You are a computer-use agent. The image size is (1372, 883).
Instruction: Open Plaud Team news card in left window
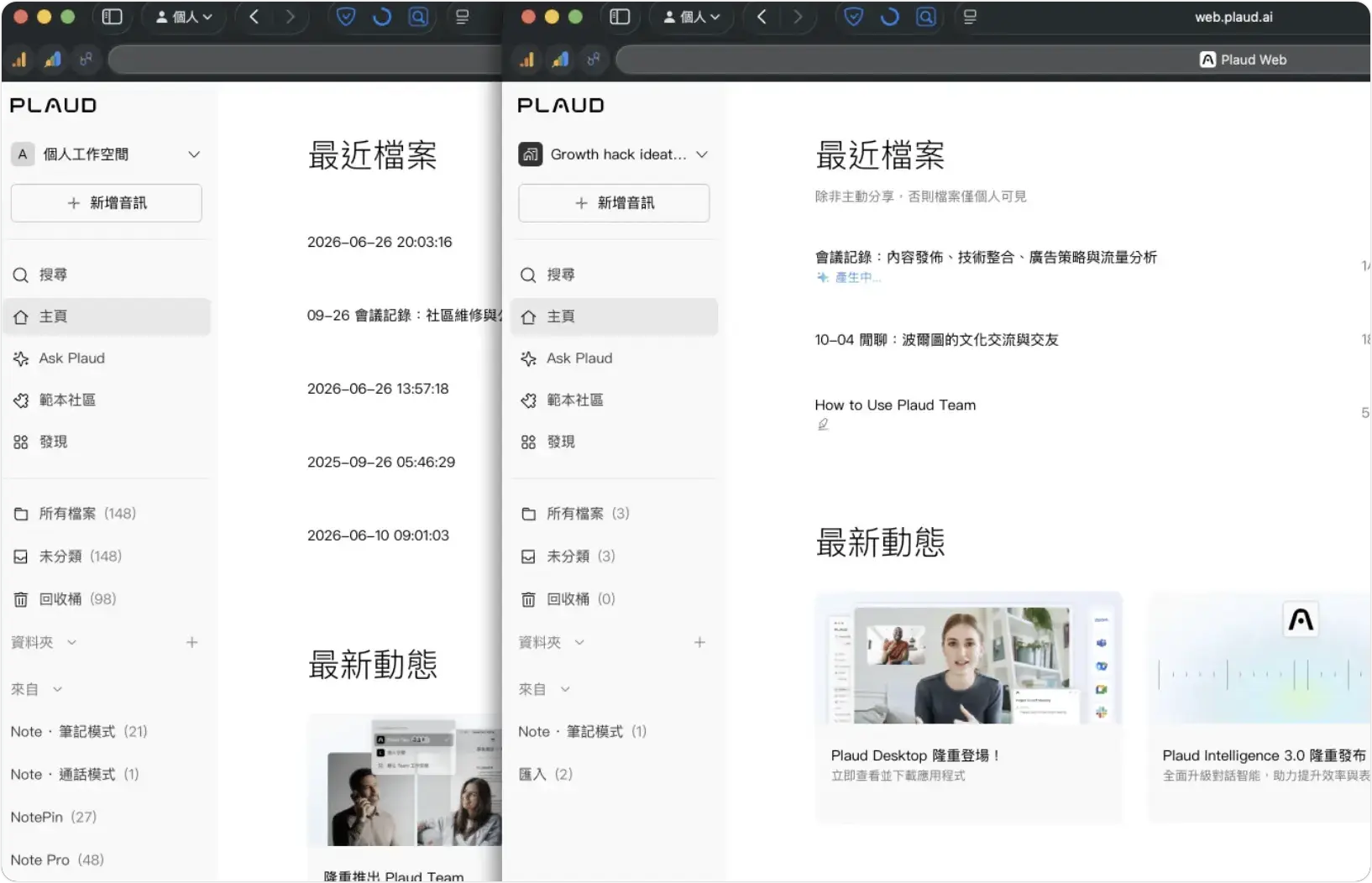405,797
